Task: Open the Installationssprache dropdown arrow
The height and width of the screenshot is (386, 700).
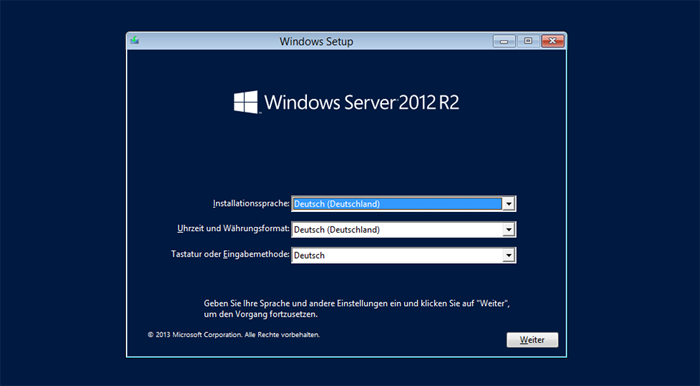Action: point(508,204)
